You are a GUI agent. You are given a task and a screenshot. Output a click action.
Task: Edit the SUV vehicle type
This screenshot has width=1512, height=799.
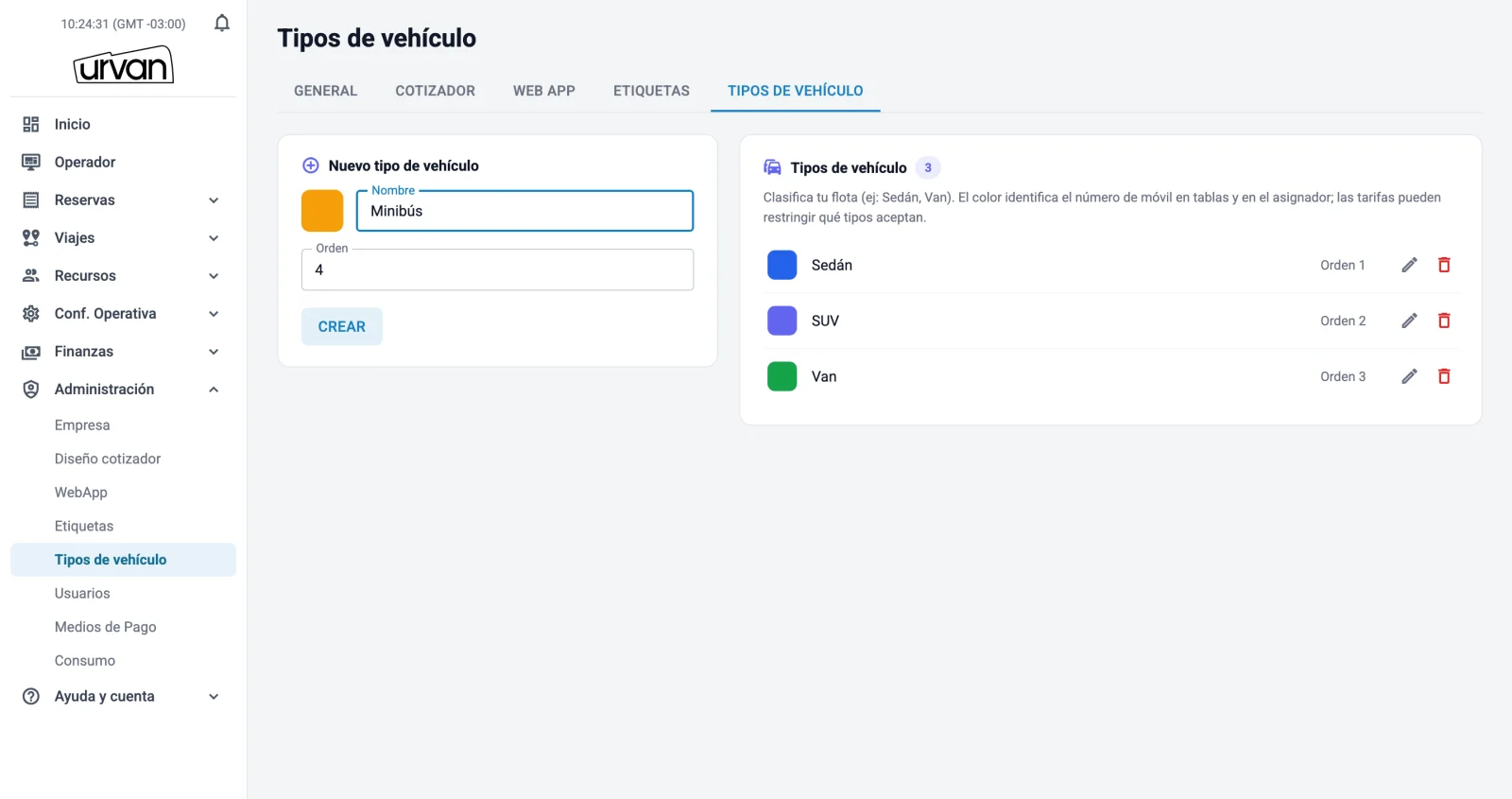click(1409, 321)
